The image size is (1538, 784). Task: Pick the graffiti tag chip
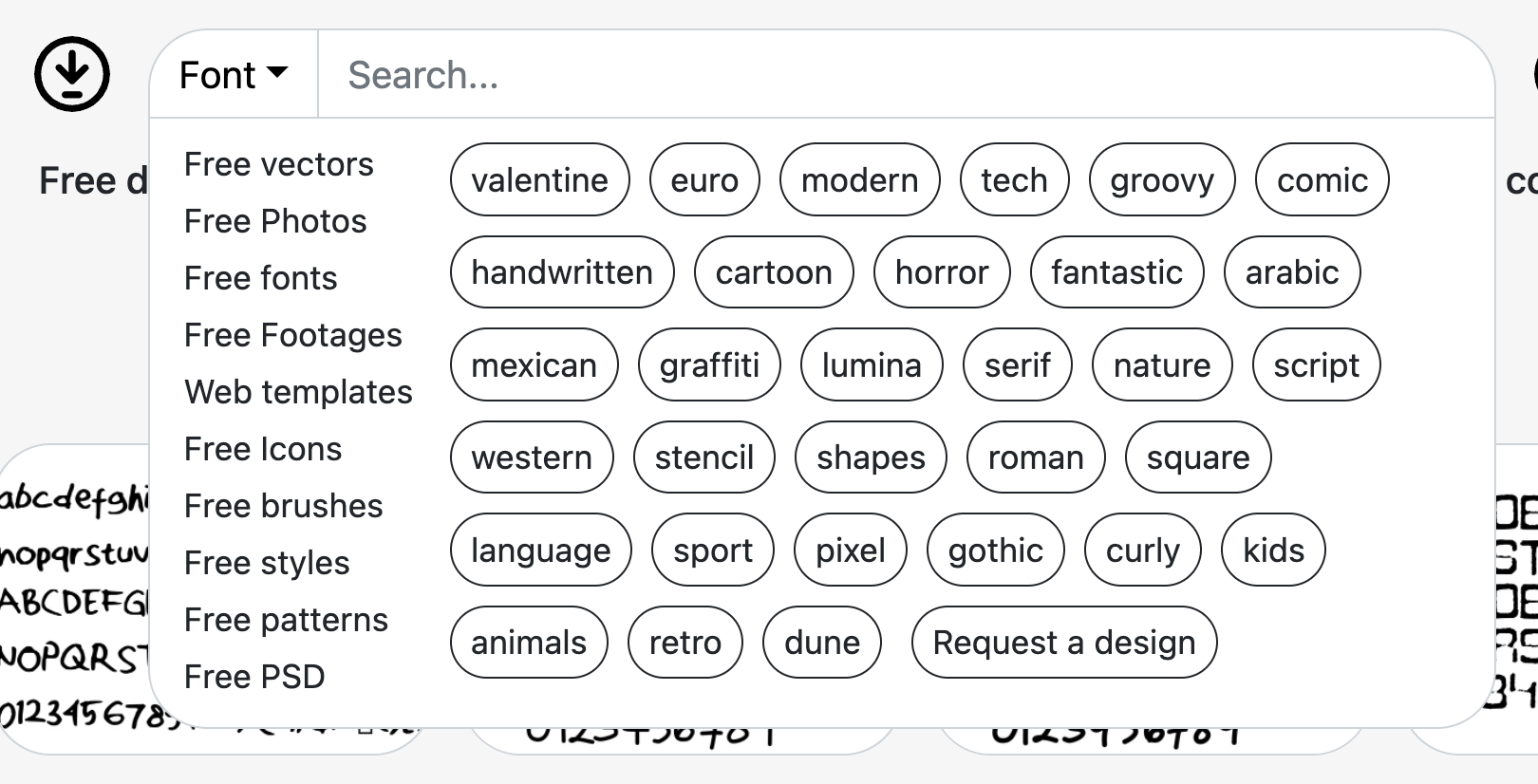point(709,364)
